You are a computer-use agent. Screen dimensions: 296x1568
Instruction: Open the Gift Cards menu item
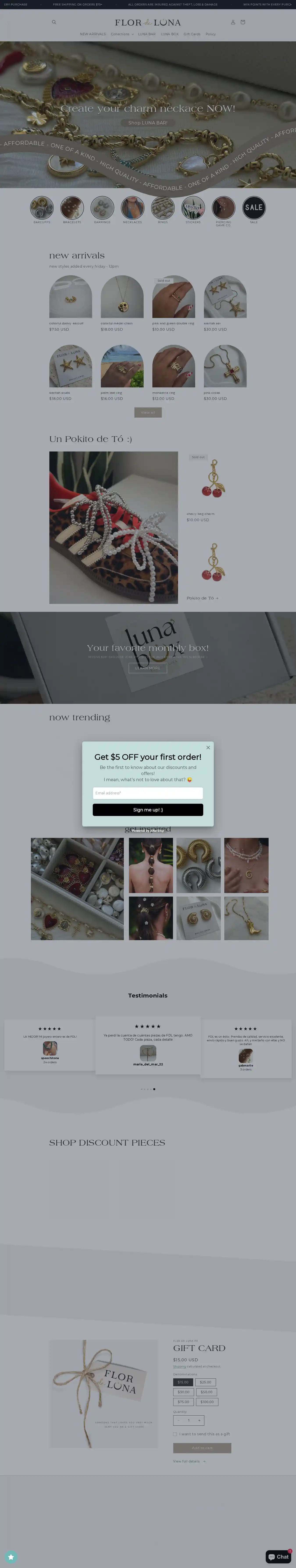point(192,34)
